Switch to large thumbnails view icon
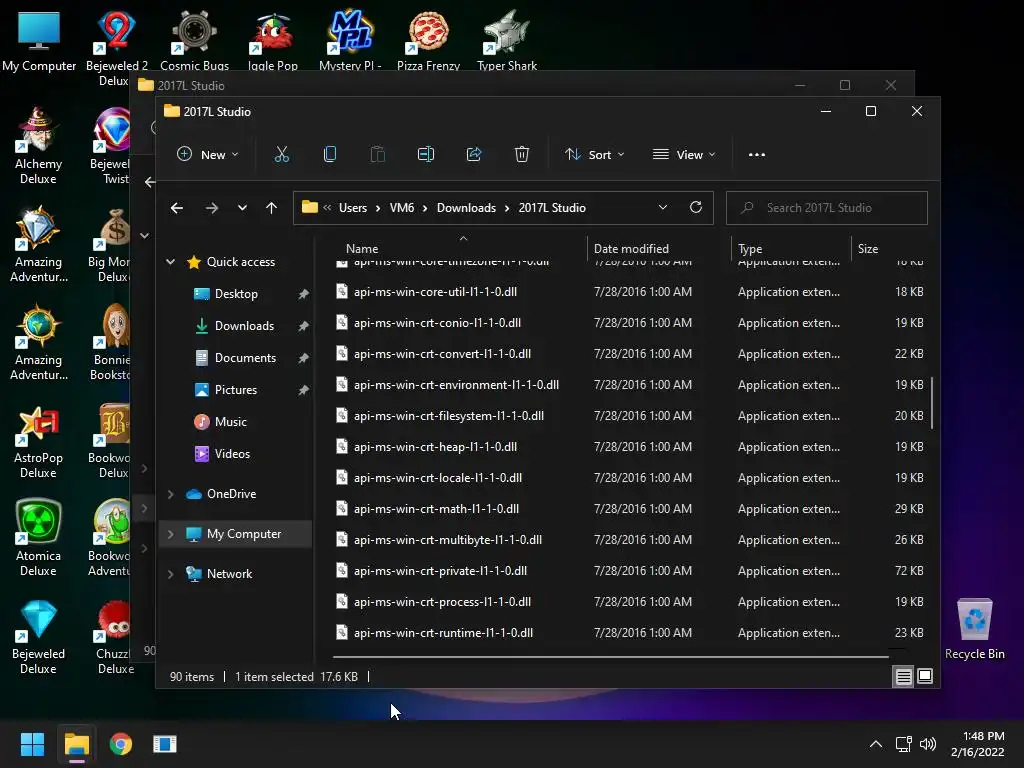 925,676
